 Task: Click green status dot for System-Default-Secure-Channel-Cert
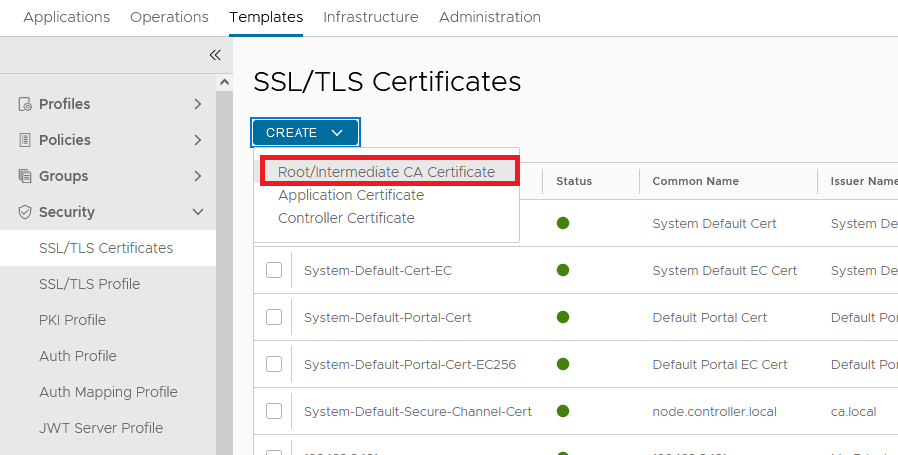563,411
